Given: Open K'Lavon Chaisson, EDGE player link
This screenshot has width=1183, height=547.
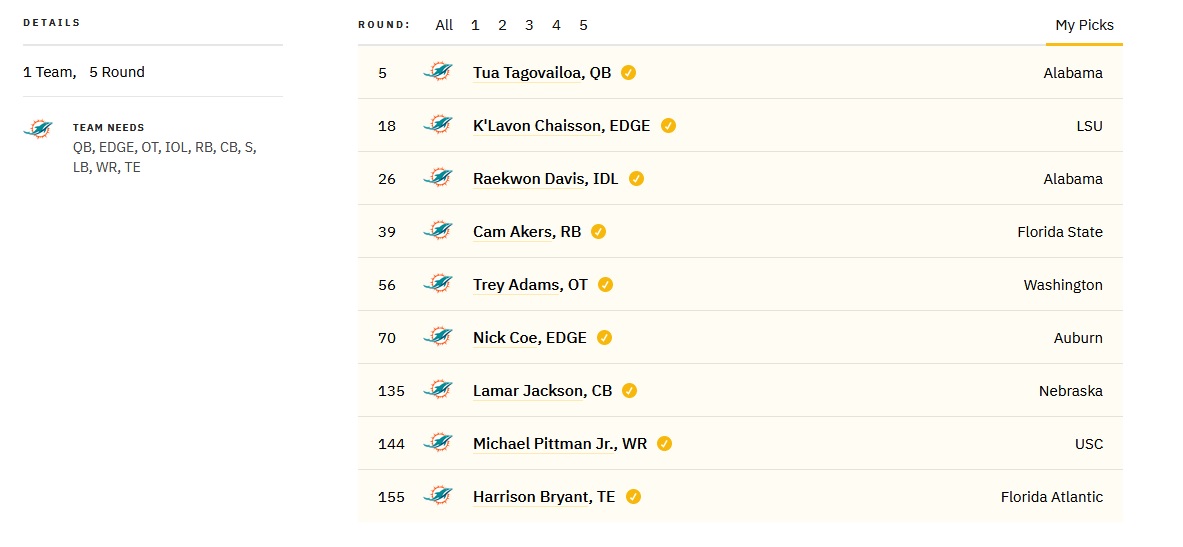Looking at the screenshot, I should click(561, 126).
